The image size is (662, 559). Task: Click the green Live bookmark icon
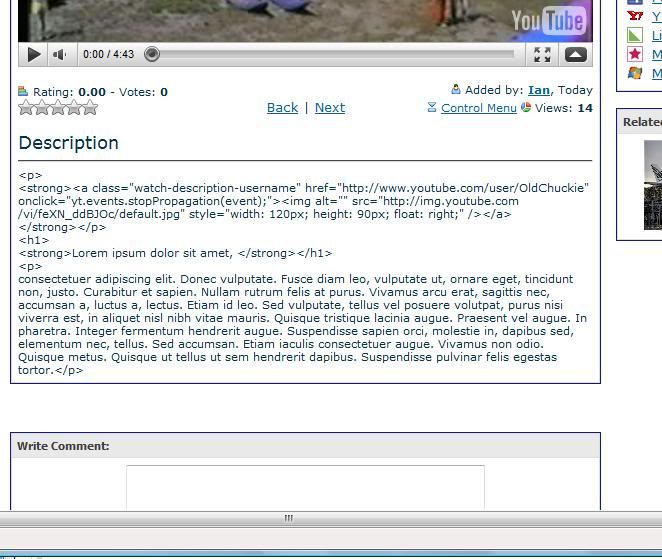coord(635,35)
